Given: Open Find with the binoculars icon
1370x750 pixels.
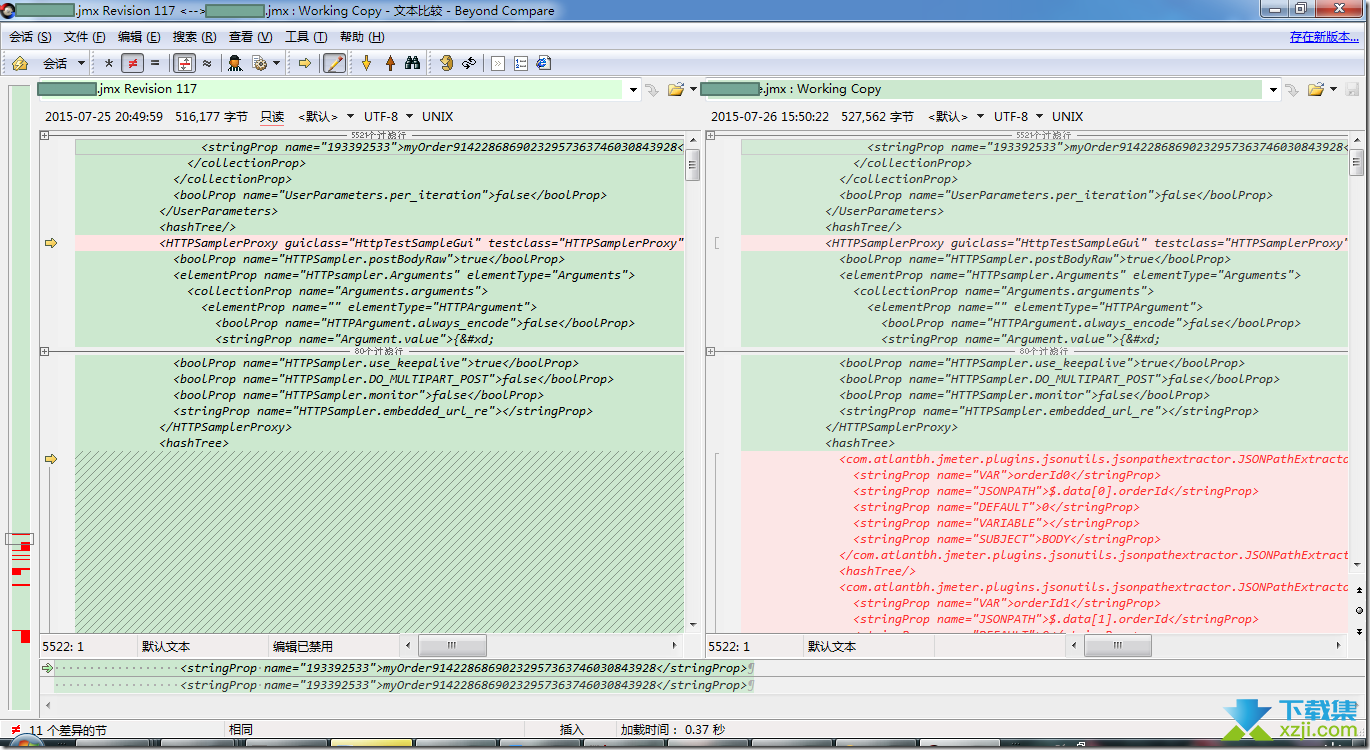Looking at the screenshot, I should point(412,63).
